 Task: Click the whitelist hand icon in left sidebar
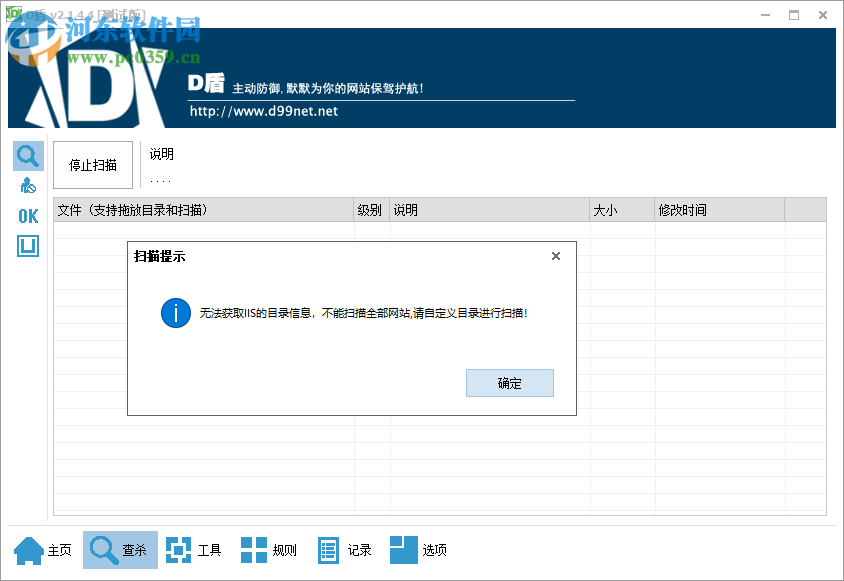pyautogui.click(x=27, y=184)
